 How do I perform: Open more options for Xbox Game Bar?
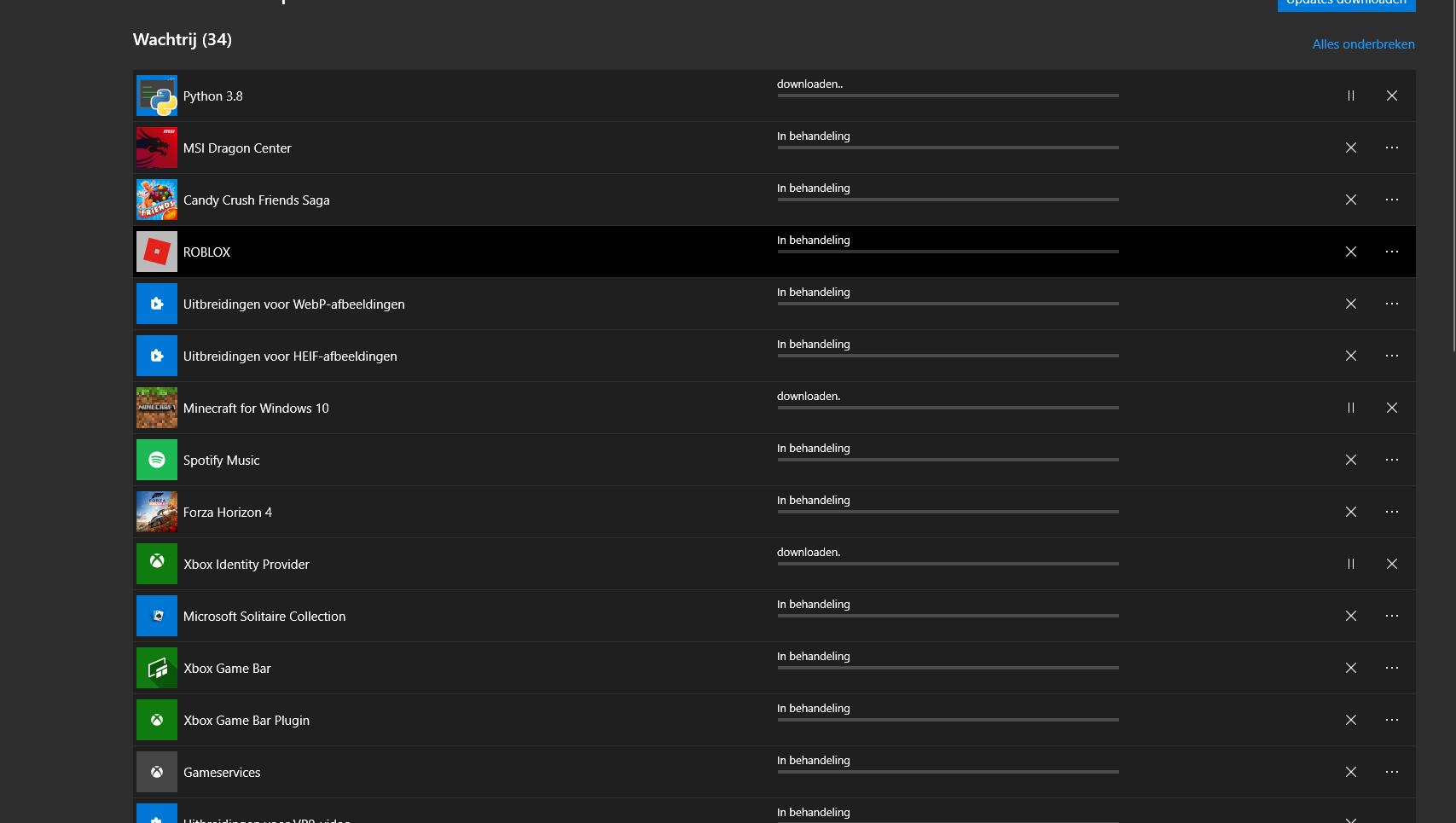coord(1392,668)
